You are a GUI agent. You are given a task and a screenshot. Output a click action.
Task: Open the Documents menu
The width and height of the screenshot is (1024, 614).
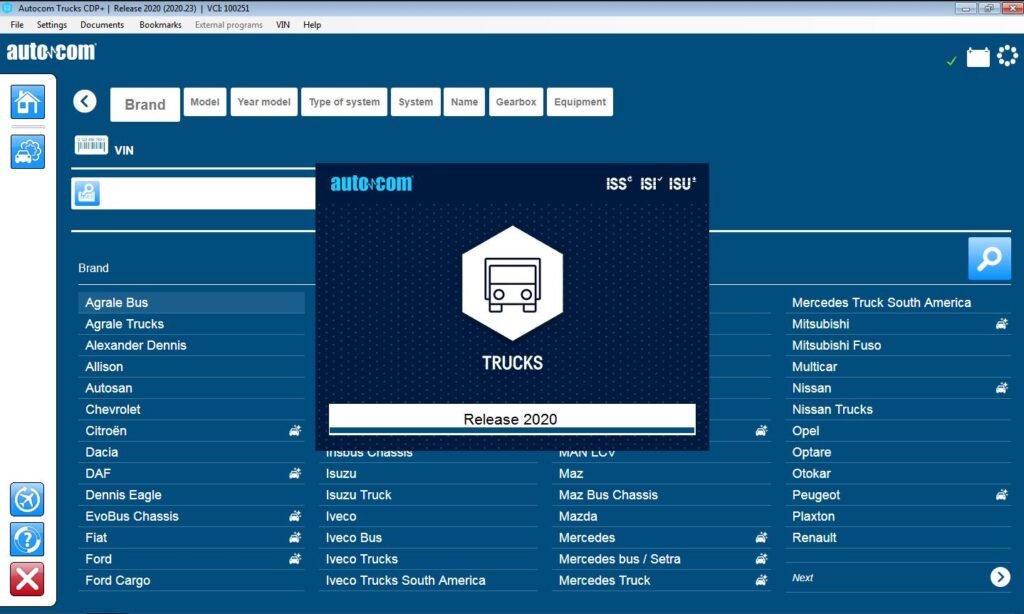pos(102,25)
